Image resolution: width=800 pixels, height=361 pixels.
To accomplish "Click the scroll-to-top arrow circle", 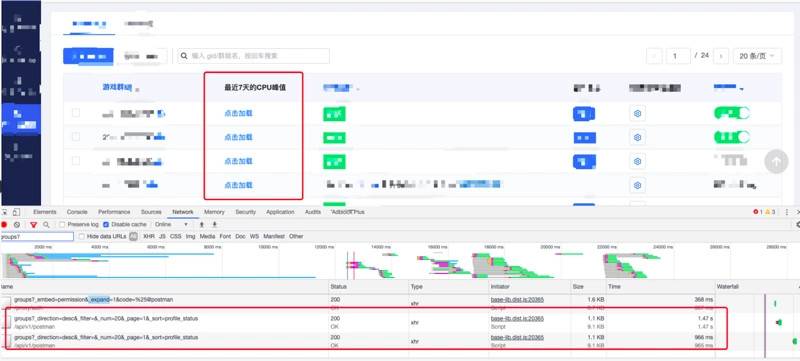I will tap(777, 162).
